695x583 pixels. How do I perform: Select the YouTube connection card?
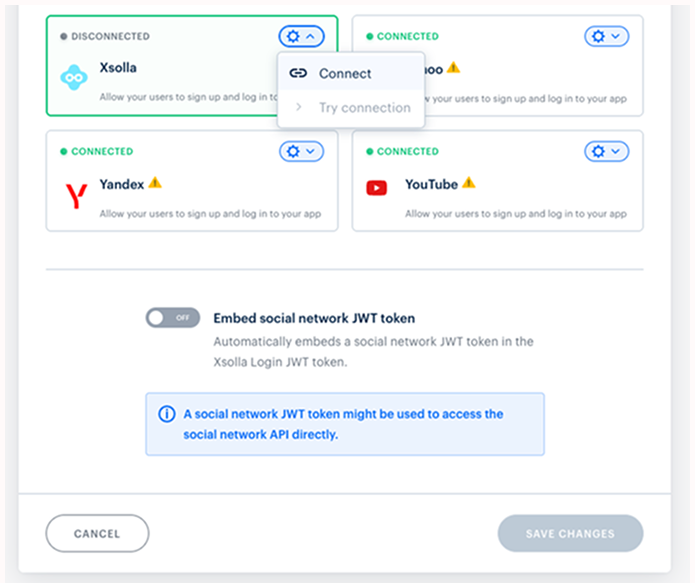coord(497,181)
